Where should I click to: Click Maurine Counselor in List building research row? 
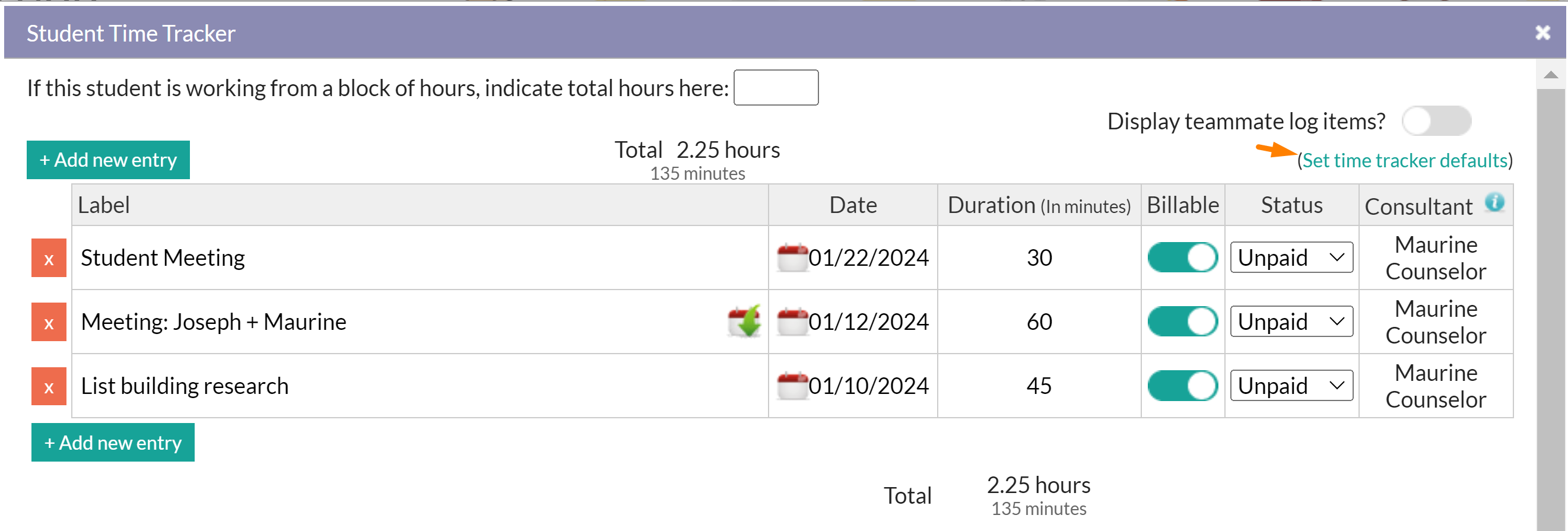[x=1435, y=386]
